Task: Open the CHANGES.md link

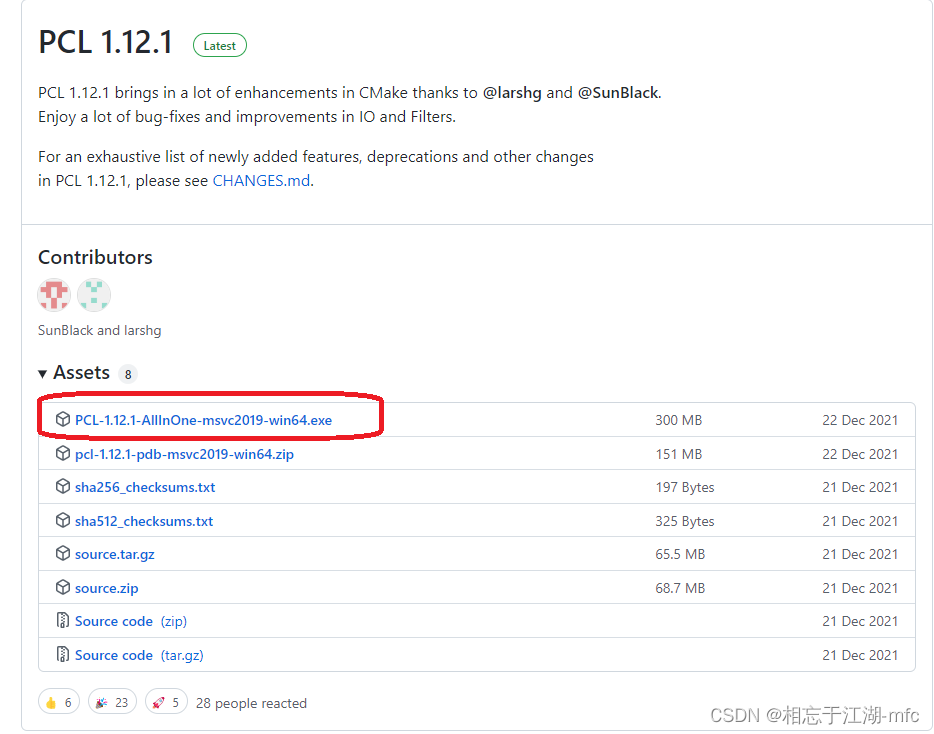Action: coord(261,181)
